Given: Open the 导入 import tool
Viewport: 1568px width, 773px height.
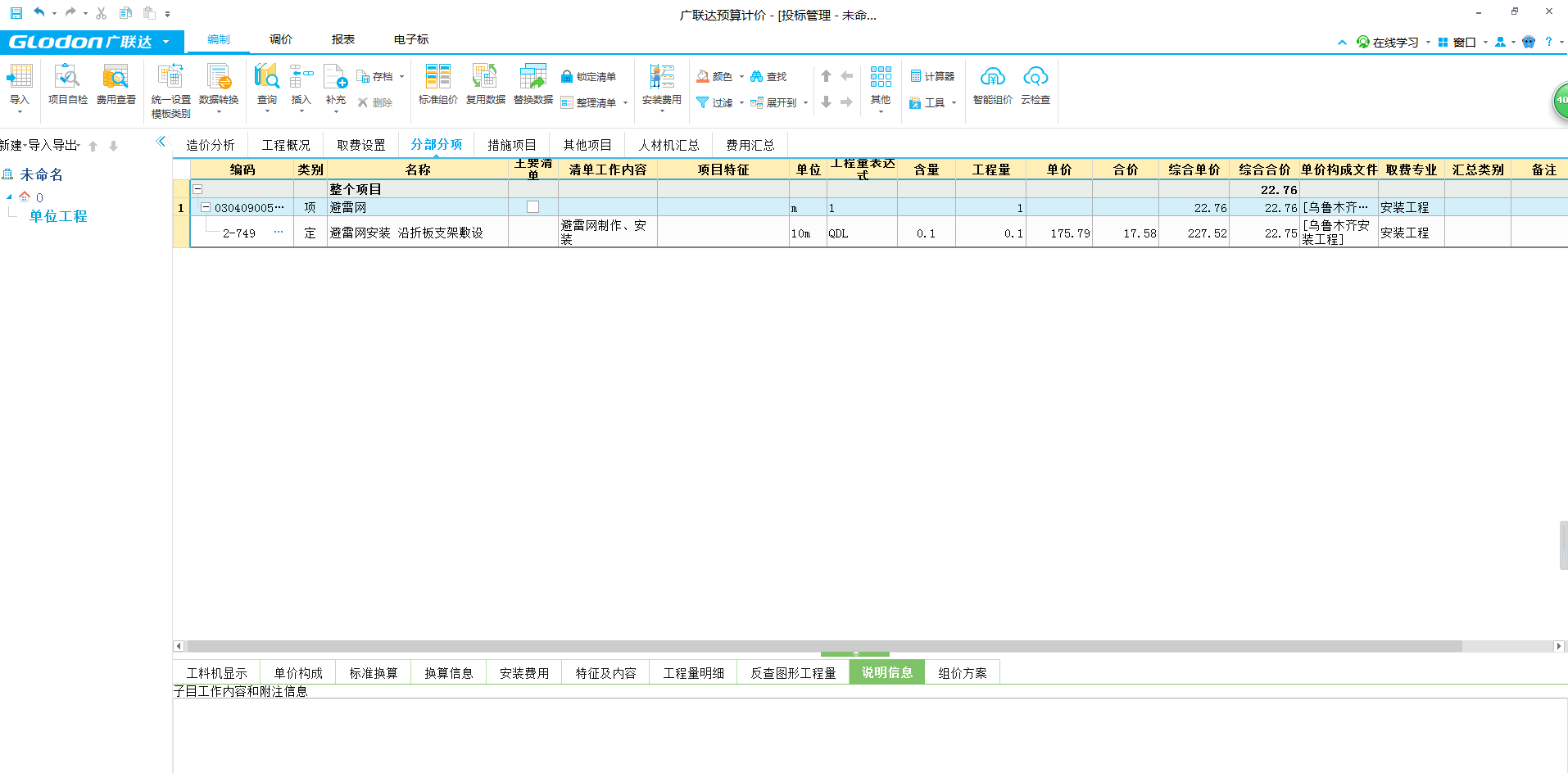Looking at the screenshot, I should click(x=19, y=87).
